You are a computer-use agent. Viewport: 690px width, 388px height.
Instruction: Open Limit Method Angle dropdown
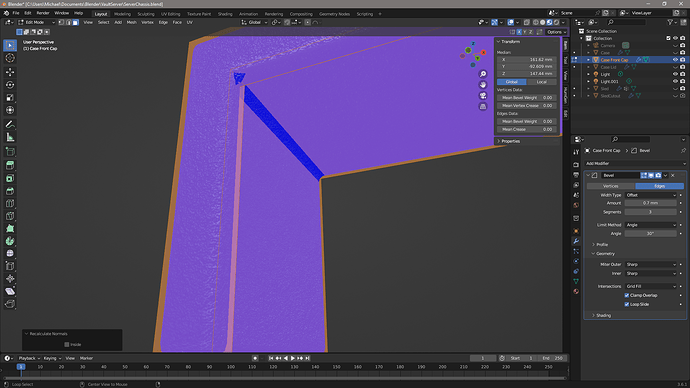click(651, 225)
